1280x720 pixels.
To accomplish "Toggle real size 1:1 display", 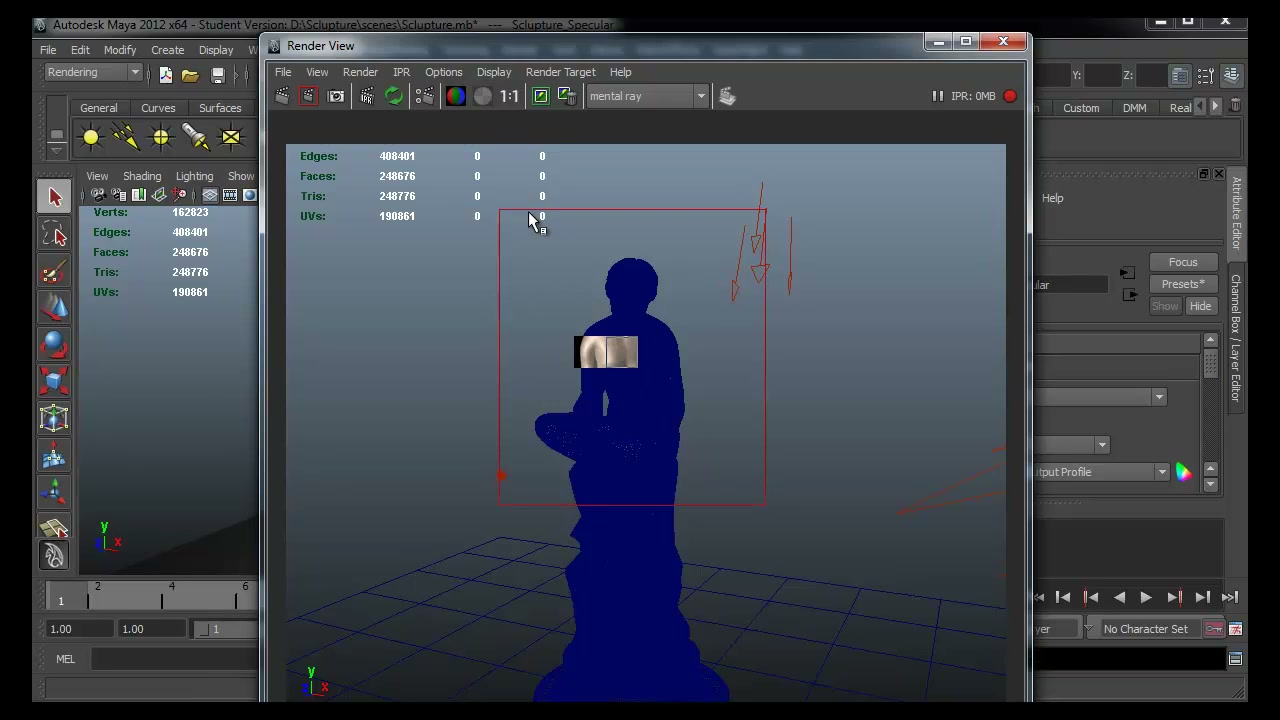I will coord(510,96).
